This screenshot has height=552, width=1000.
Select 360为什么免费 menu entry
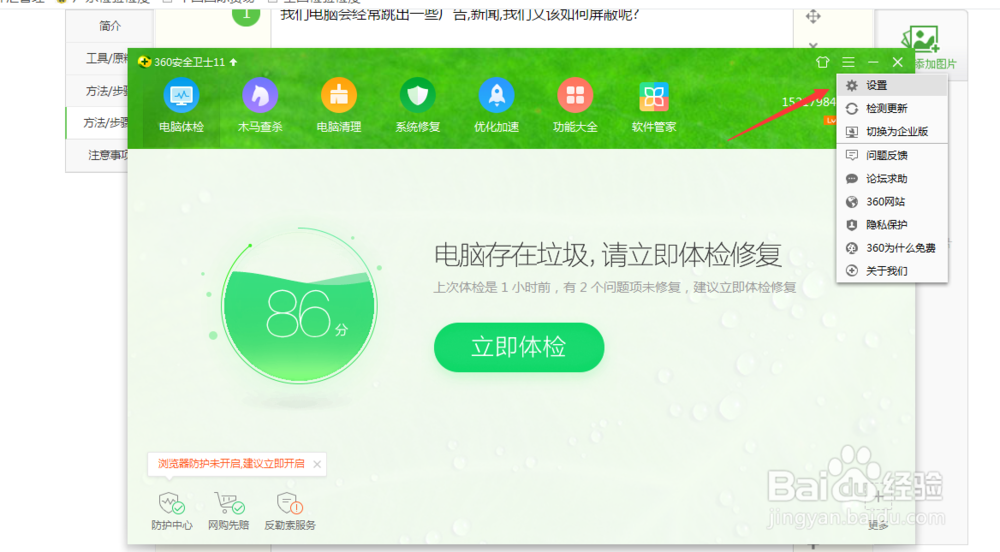click(x=892, y=248)
